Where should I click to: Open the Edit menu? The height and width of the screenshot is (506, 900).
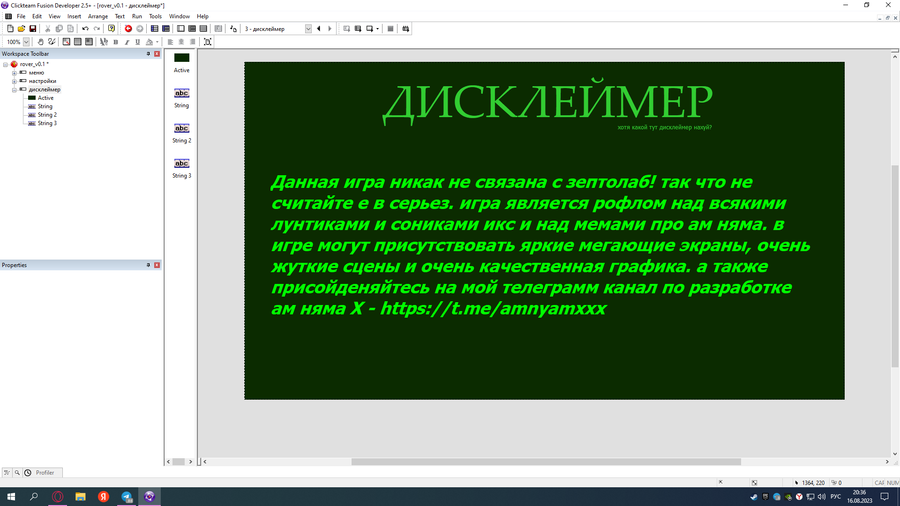point(37,17)
